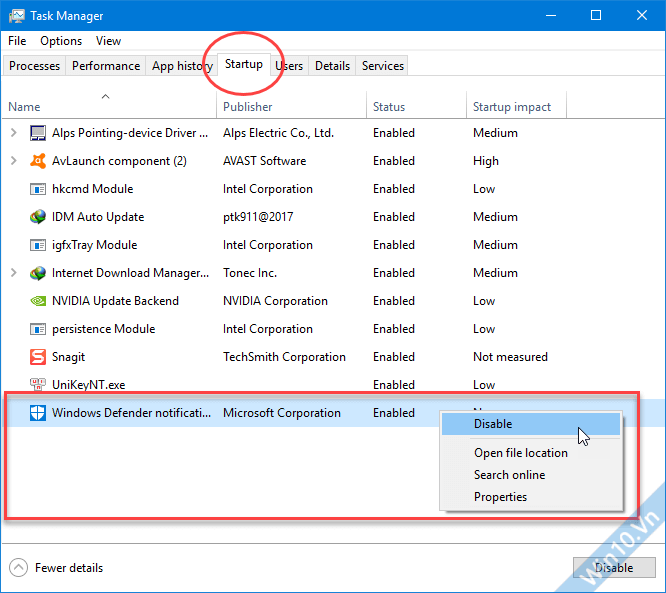Maximize the Task Manager window
The height and width of the screenshot is (593, 666).
[x=596, y=16]
